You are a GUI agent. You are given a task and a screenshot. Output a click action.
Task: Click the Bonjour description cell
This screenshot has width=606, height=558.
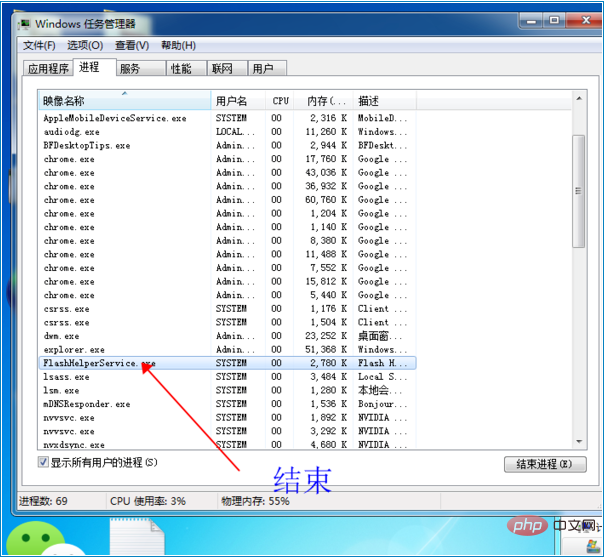pyautogui.click(x=382, y=404)
